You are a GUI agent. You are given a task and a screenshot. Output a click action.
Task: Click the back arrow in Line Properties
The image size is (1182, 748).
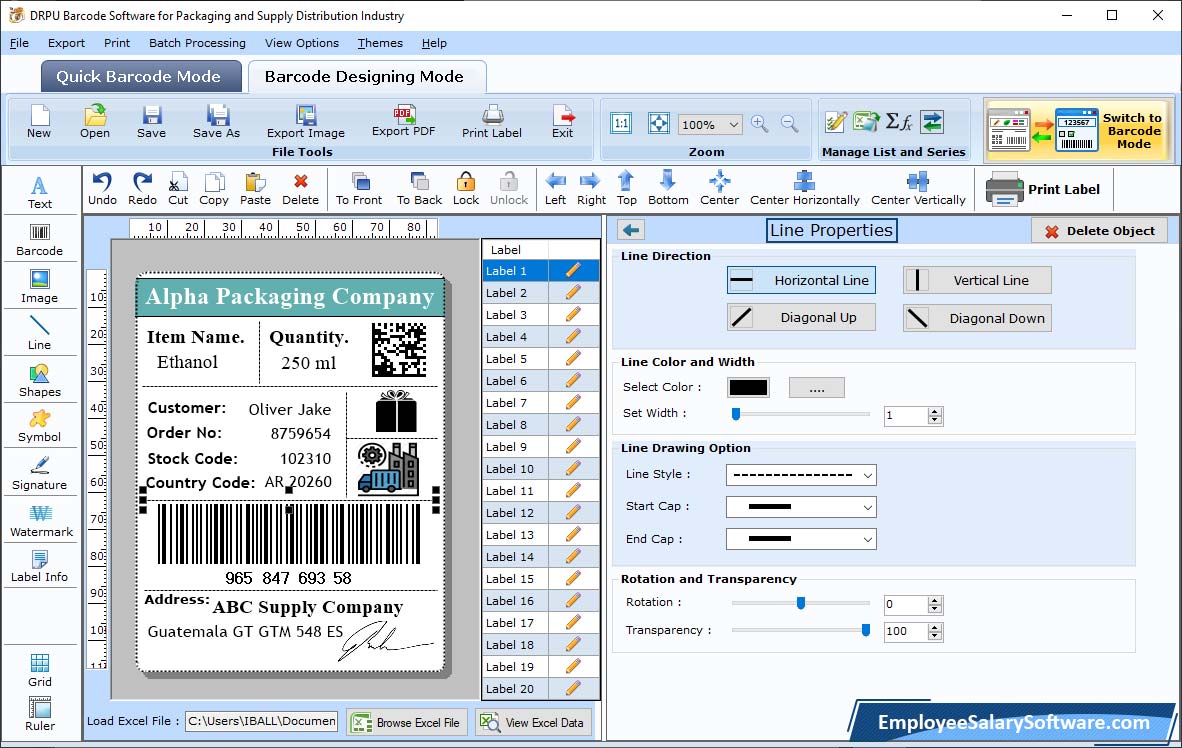tap(631, 230)
